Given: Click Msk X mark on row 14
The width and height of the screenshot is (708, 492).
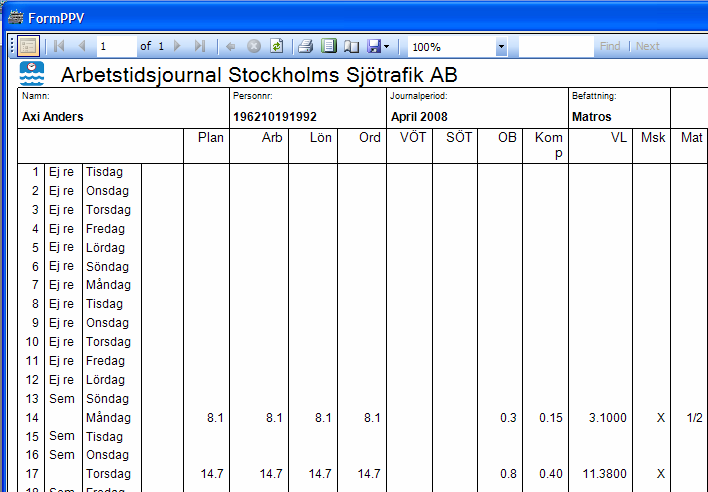Looking at the screenshot, I should pos(661,418).
